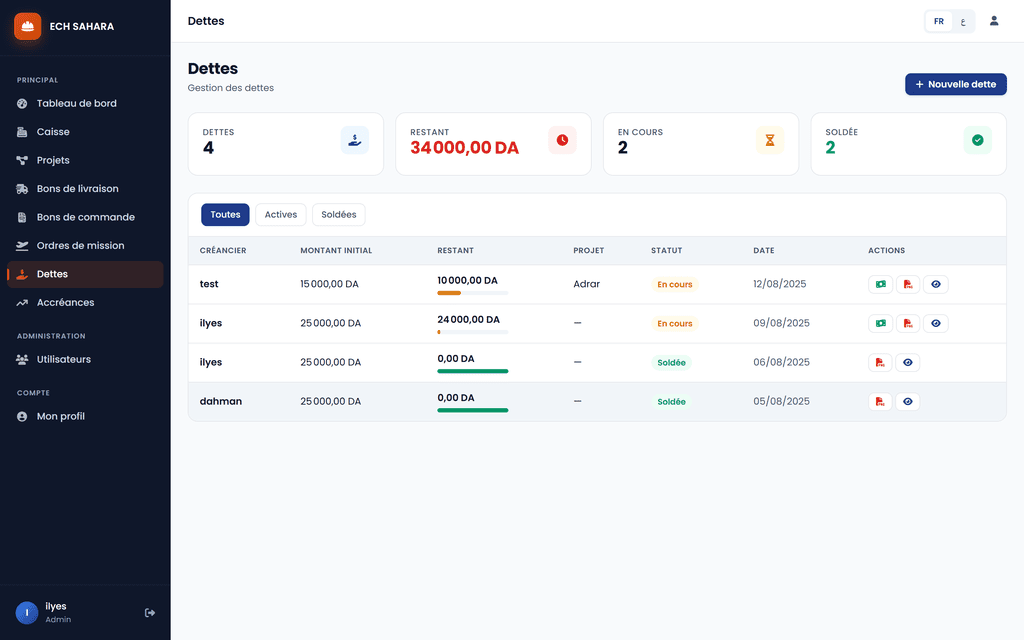Click the red clock icon on Restant card
Viewport: 1024px width, 640px height.
pos(562,140)
